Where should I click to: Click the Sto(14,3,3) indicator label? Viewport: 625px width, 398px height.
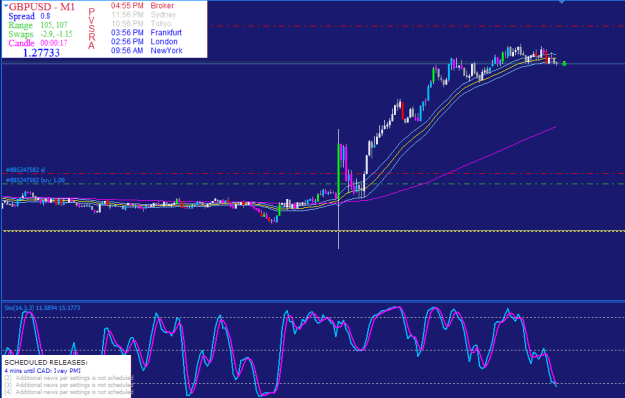(42, 308)
